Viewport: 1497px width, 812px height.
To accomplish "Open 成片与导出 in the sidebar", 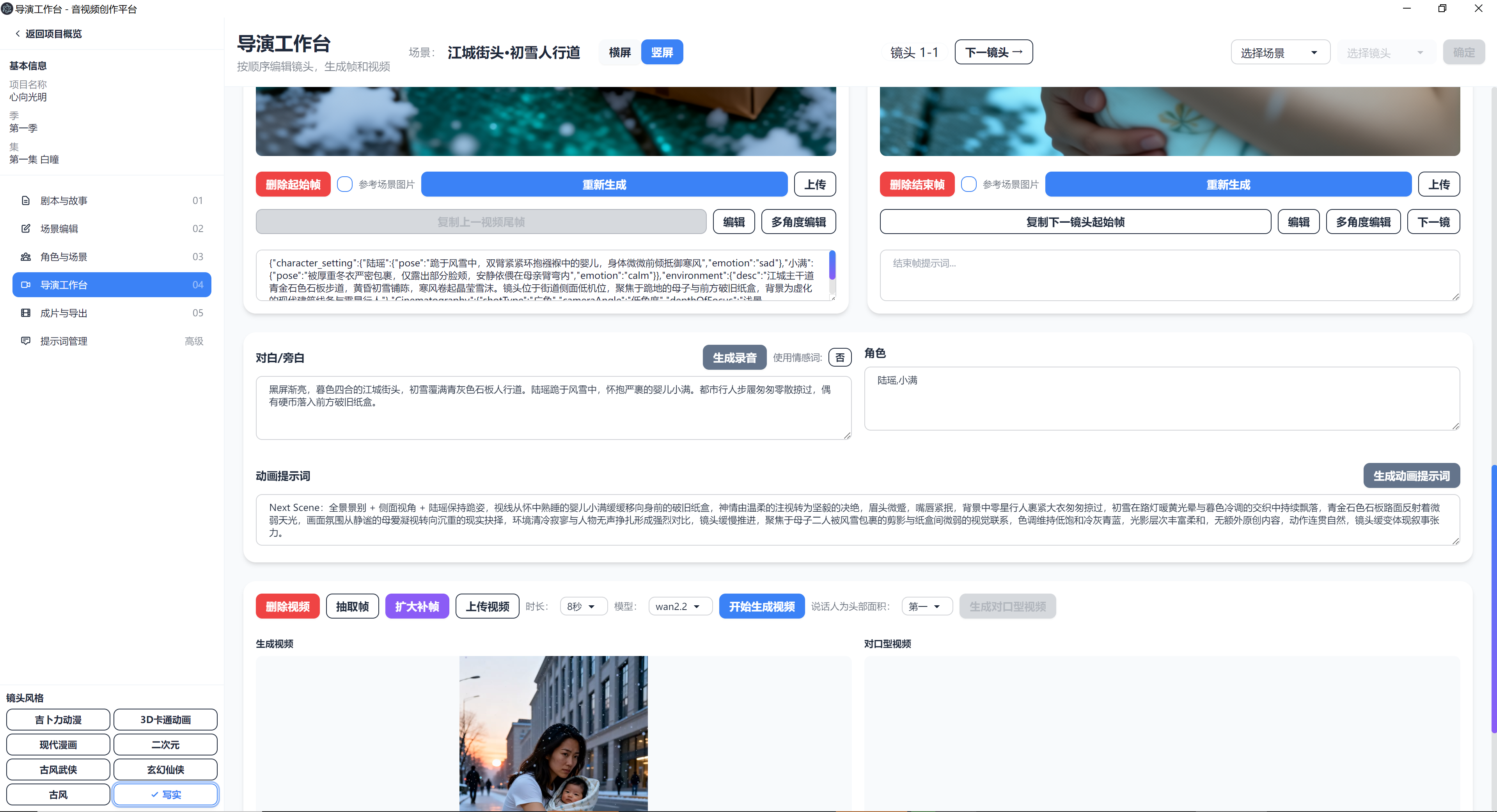I will click(112, 313).
